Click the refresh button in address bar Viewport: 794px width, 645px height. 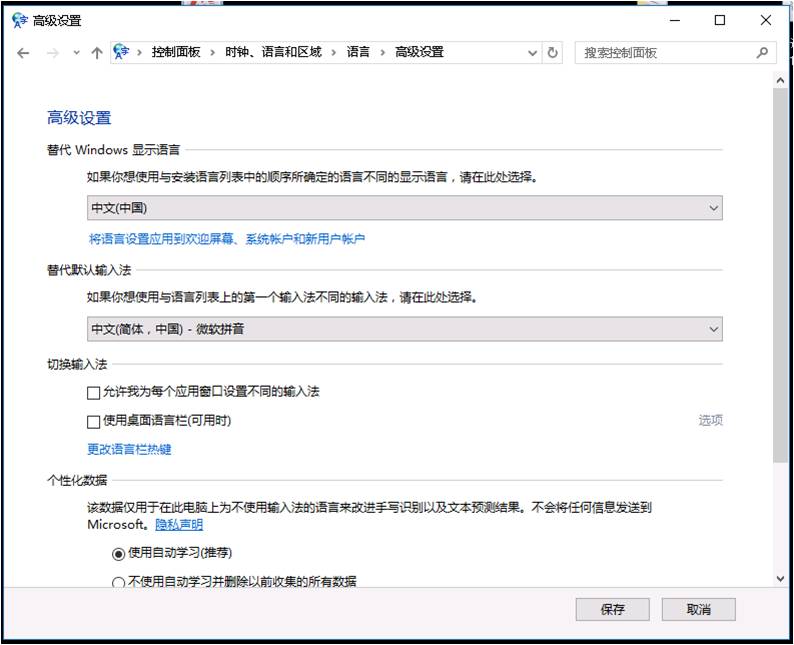click(553, 53)
